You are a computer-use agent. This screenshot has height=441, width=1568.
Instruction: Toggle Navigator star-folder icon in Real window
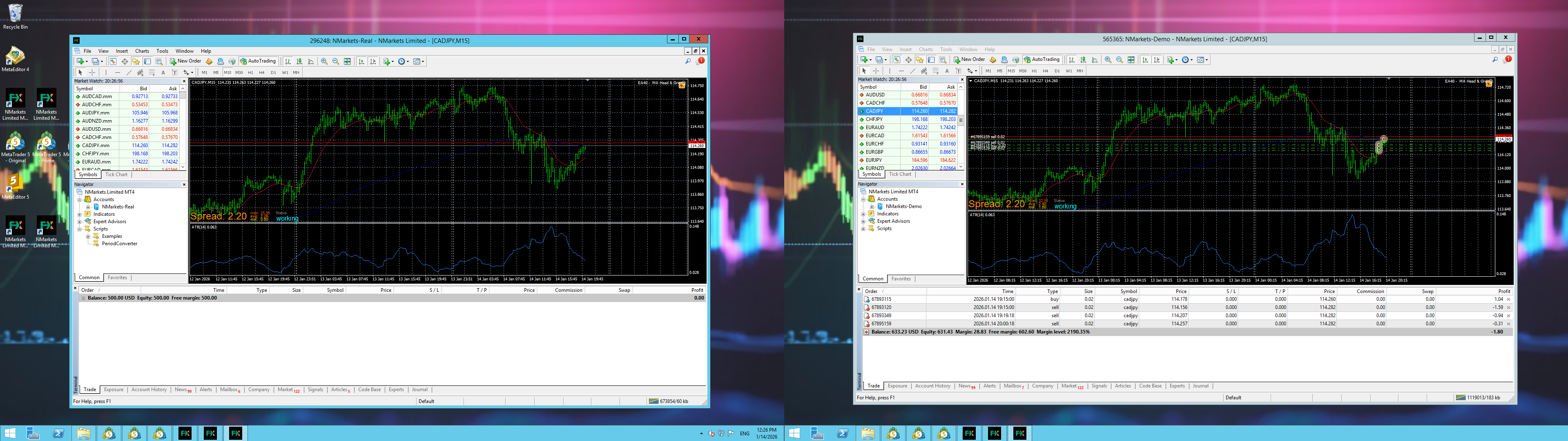click(136, 62)
